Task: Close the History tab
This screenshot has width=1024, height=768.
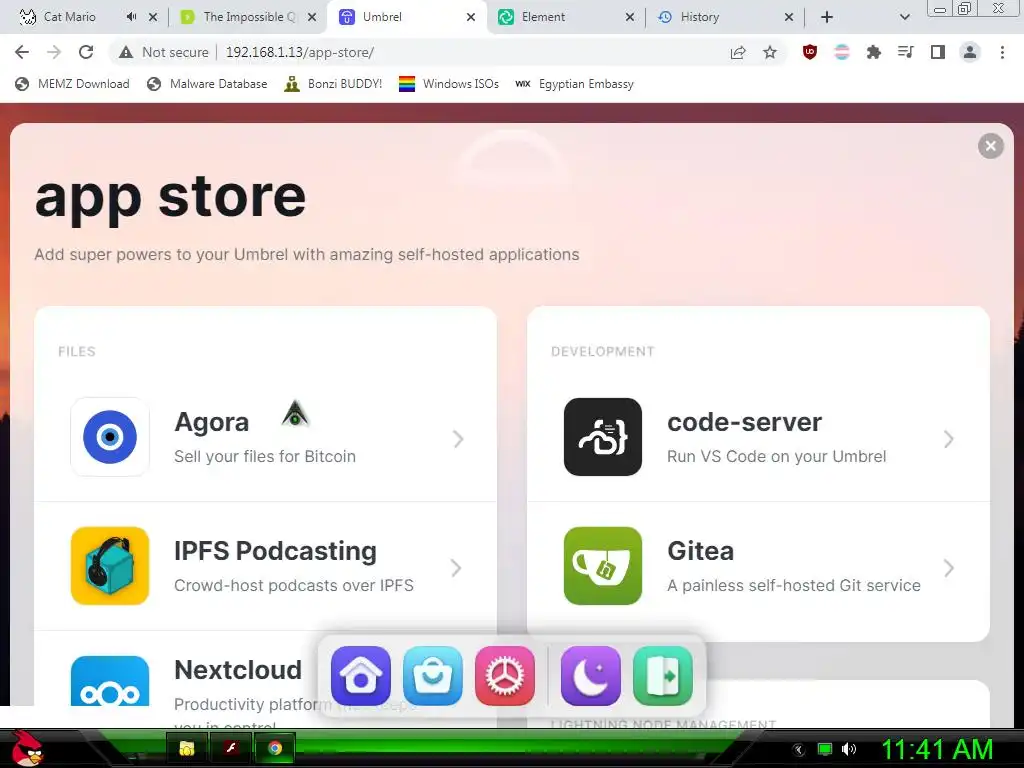Action: 789,17
